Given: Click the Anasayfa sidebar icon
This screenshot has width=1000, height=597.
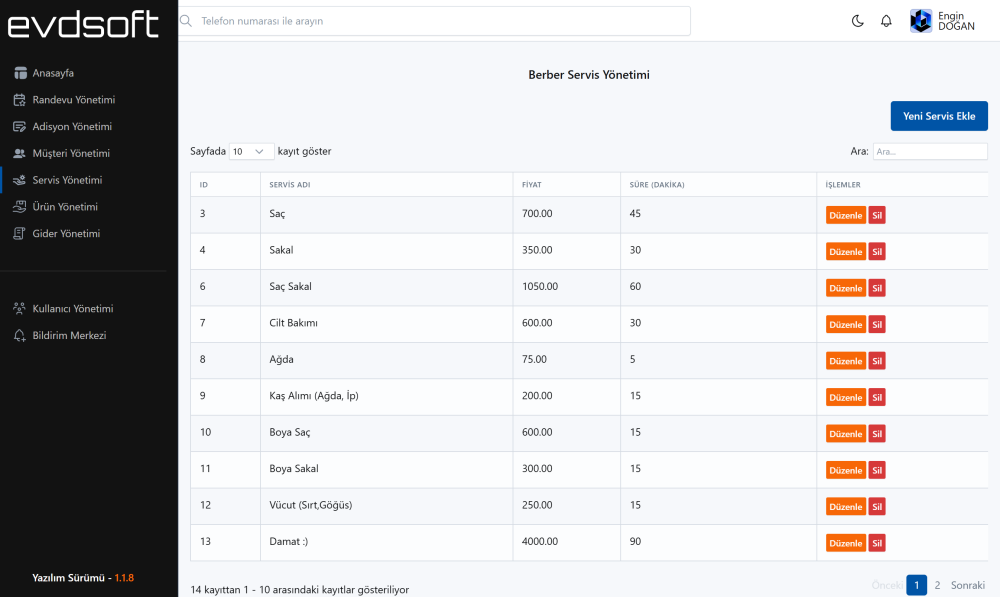Looking at the screenshot, I should (20, 73).
